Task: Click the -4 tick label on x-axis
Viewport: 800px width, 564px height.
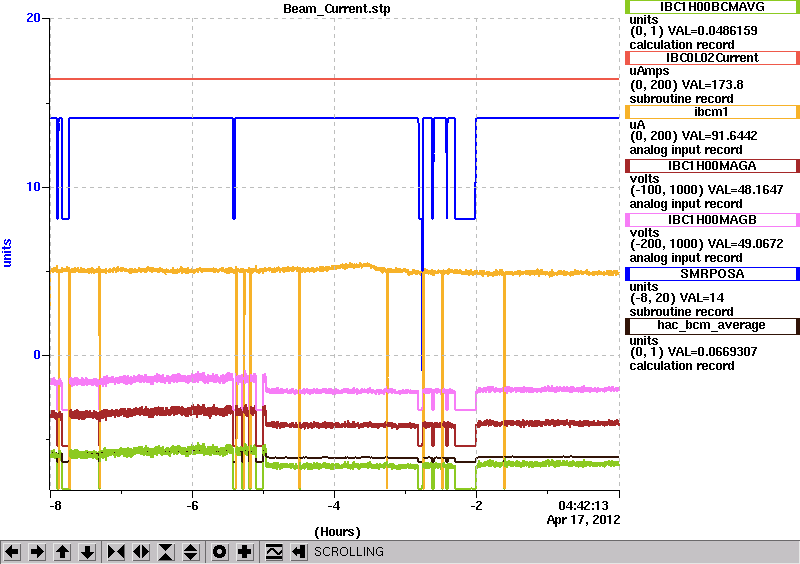Action: [x=334, y=506]
